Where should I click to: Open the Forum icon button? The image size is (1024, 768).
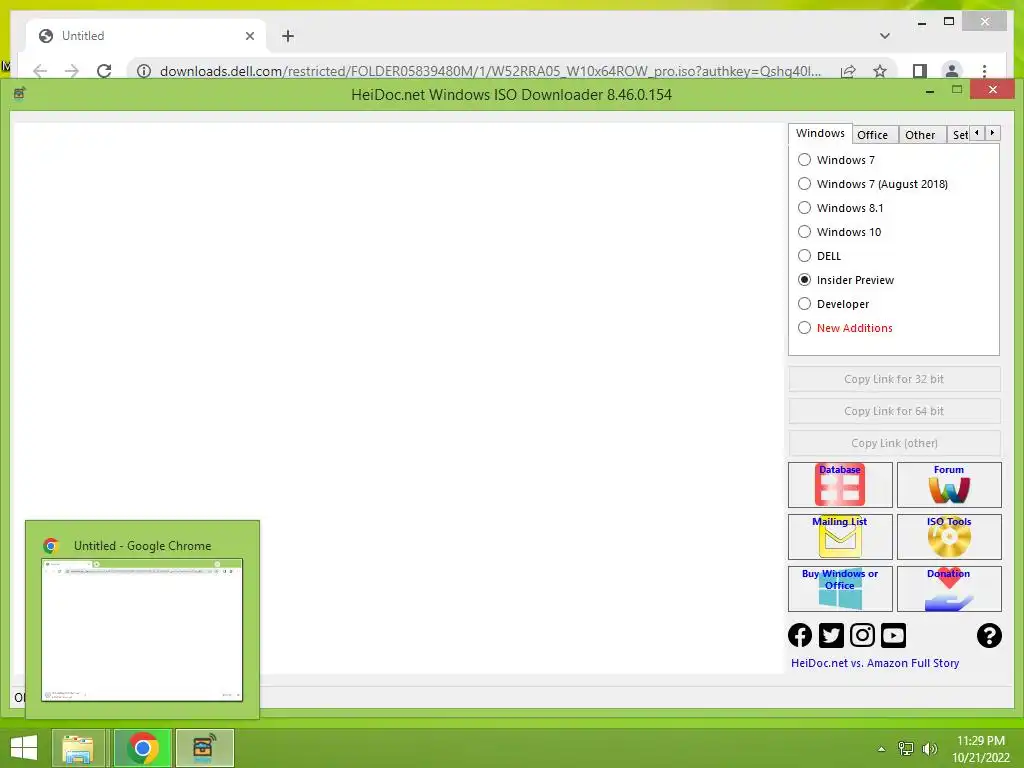949,485
